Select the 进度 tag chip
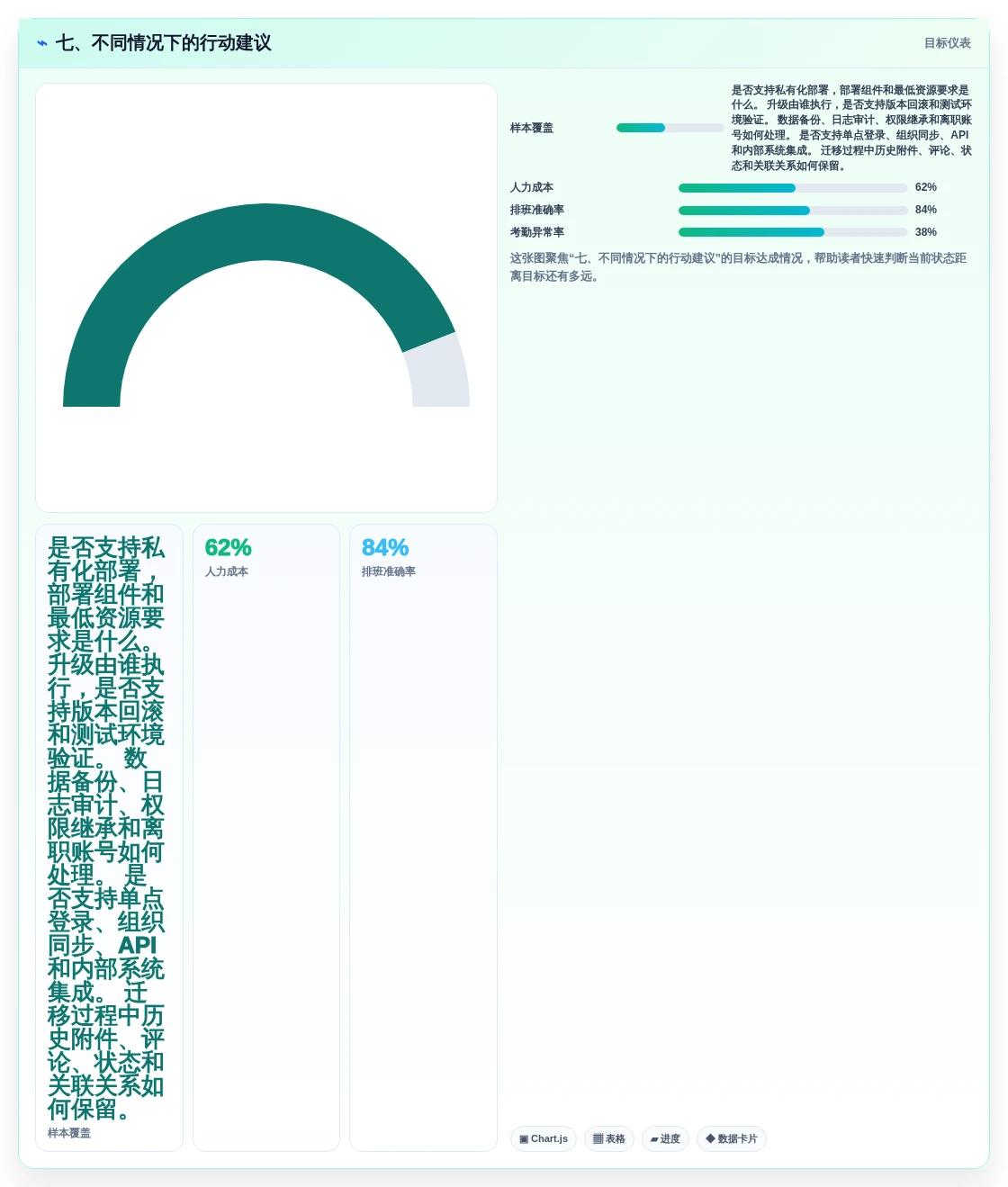Viewport: 1008px width, 1187px height. click(665, 1138)
